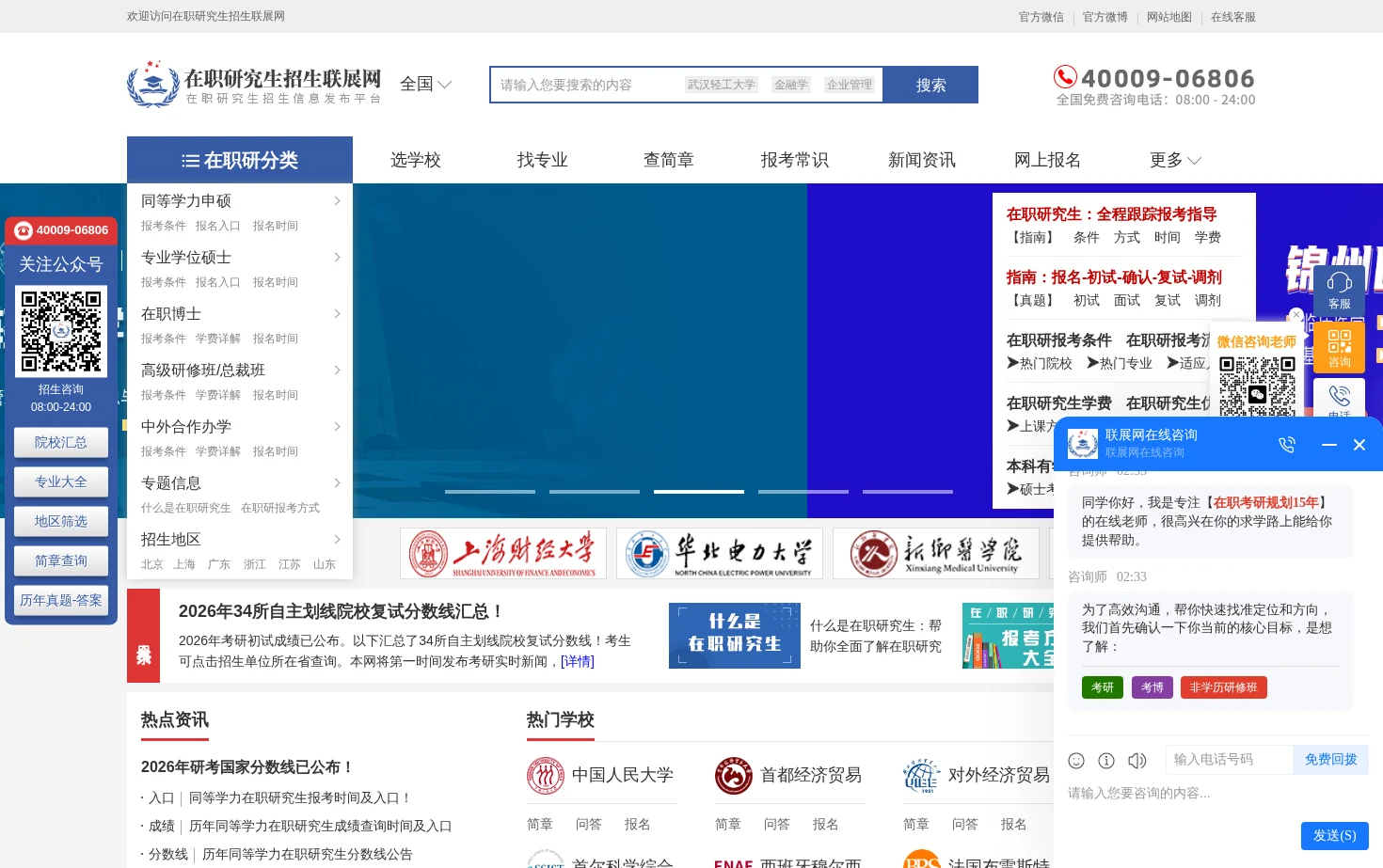Click the 院校汇总 sidebar button
Image resolution: width=1383 pixels, height=868 pixels.
coord(61,442)
